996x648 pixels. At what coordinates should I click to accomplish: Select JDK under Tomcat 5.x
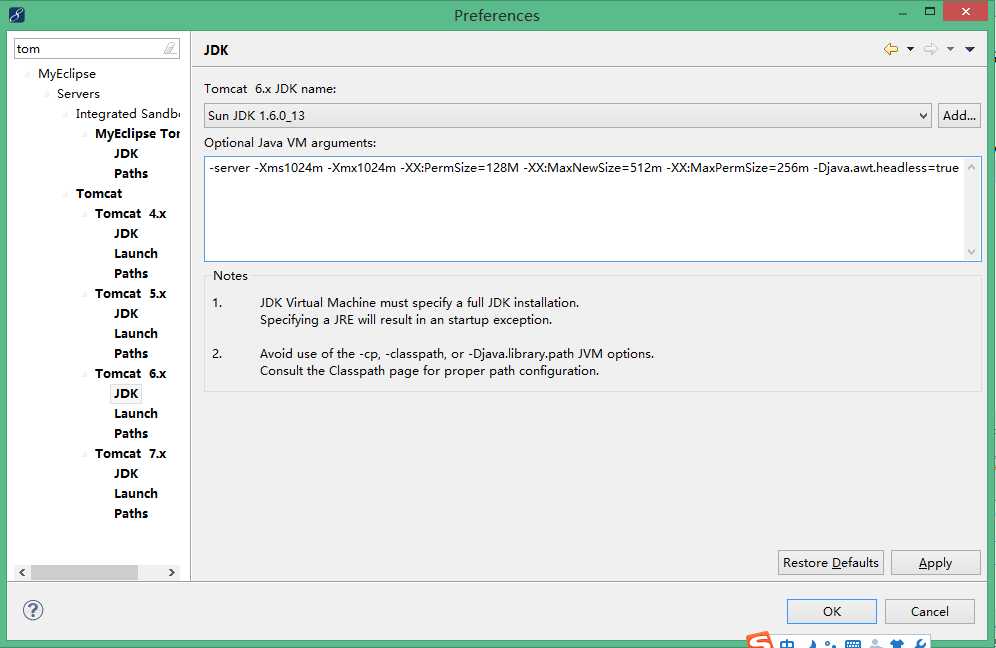click(x=126, y=314)
